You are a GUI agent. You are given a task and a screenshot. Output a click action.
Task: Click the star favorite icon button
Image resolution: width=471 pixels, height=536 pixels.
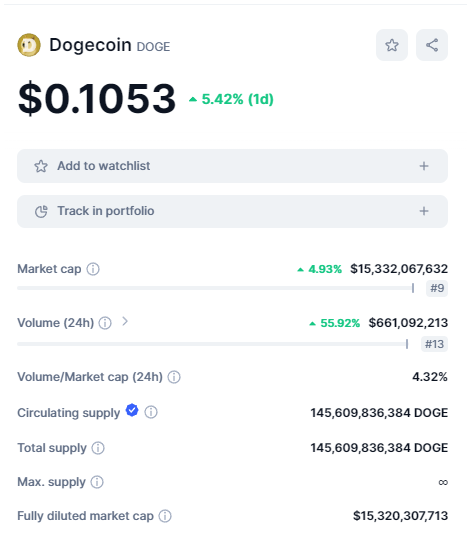[392, 45]
